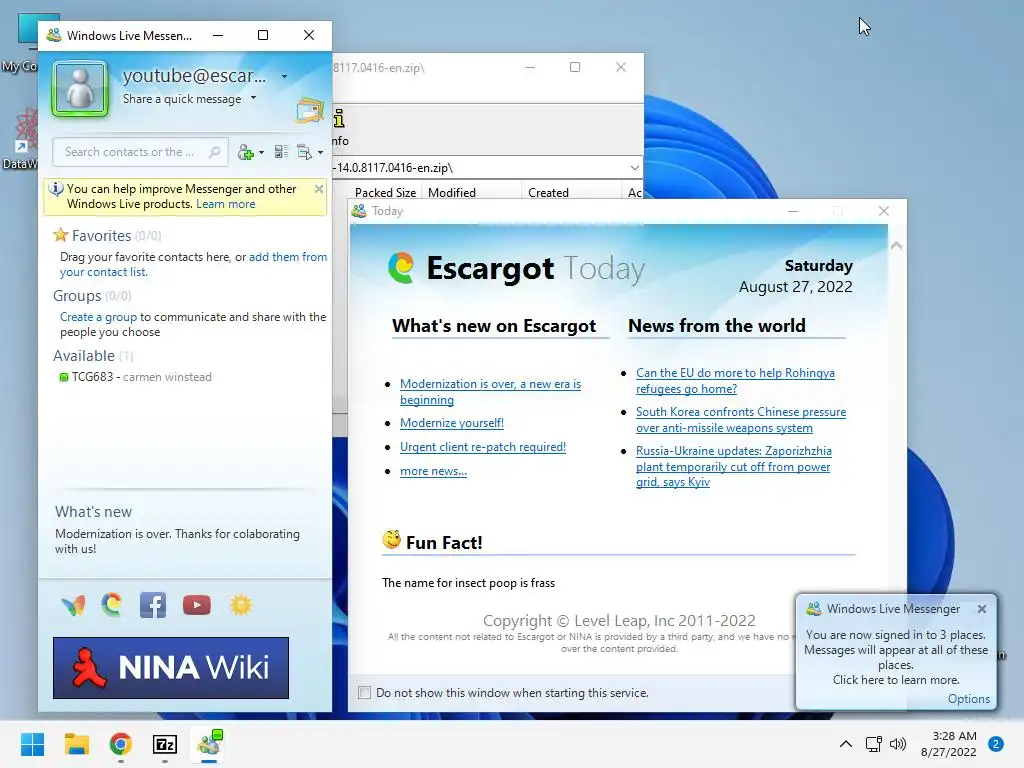1024x768 pixels.
Task: Click the signed in to 3 places message
Action: coord(895,657)
